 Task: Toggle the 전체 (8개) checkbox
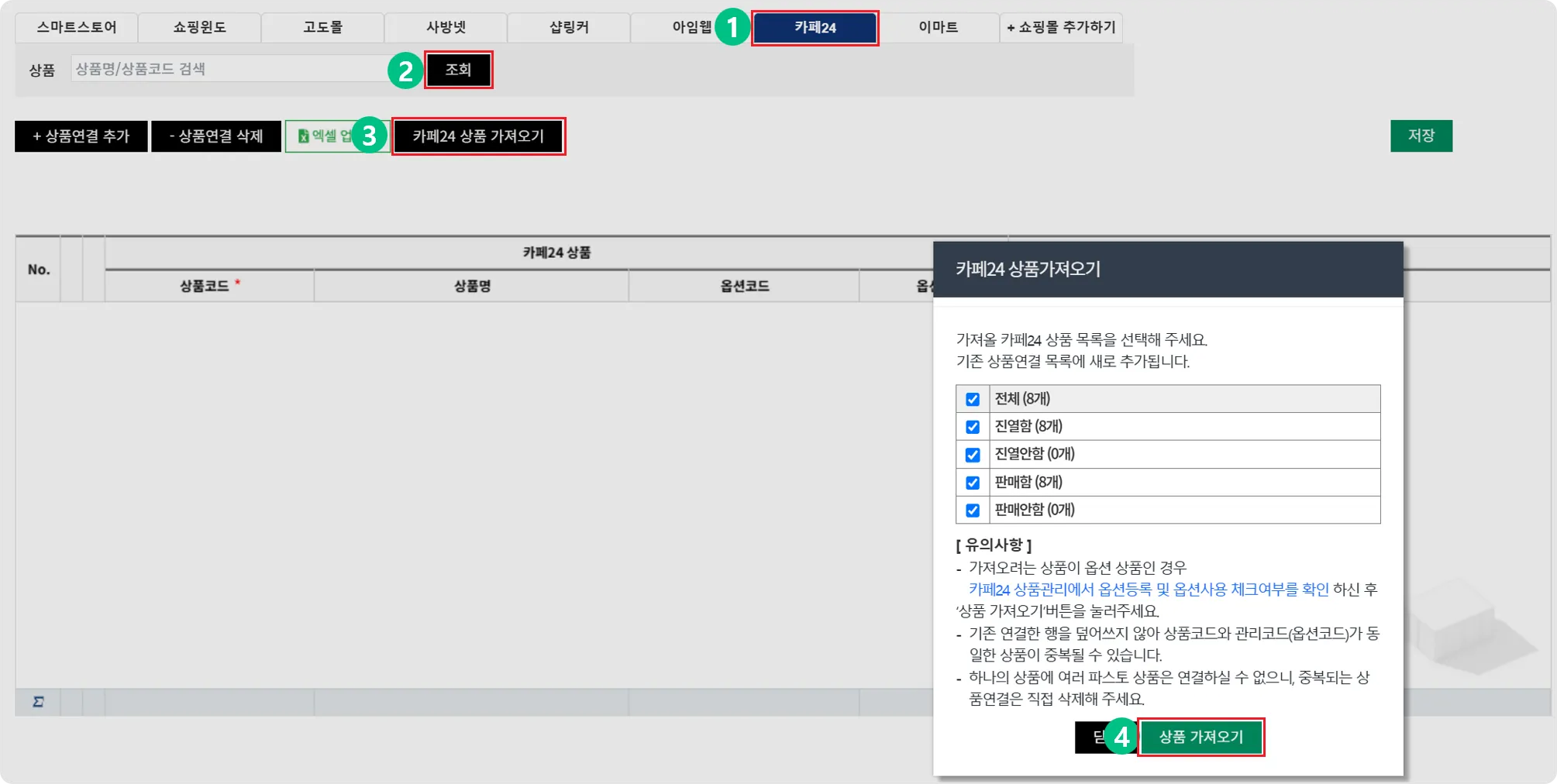tap(973, 399)
